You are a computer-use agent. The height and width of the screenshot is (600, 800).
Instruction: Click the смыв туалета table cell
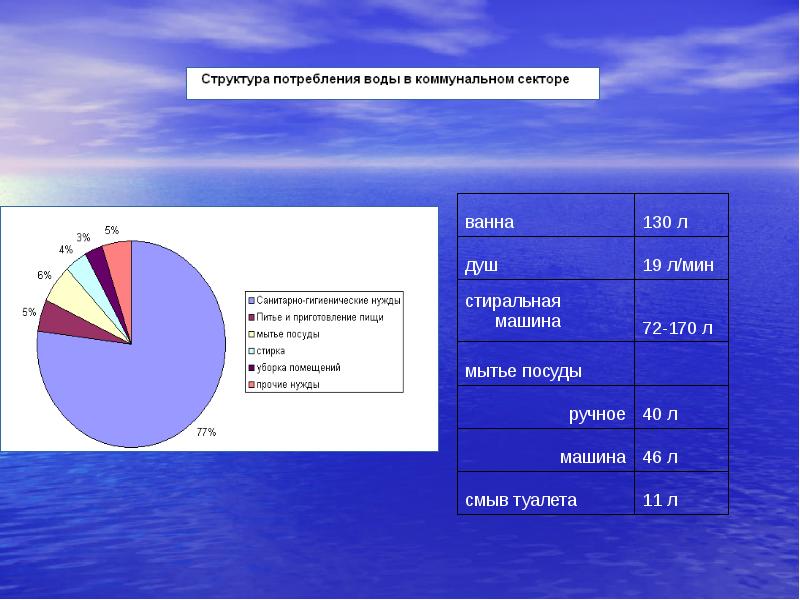[546, 500]
